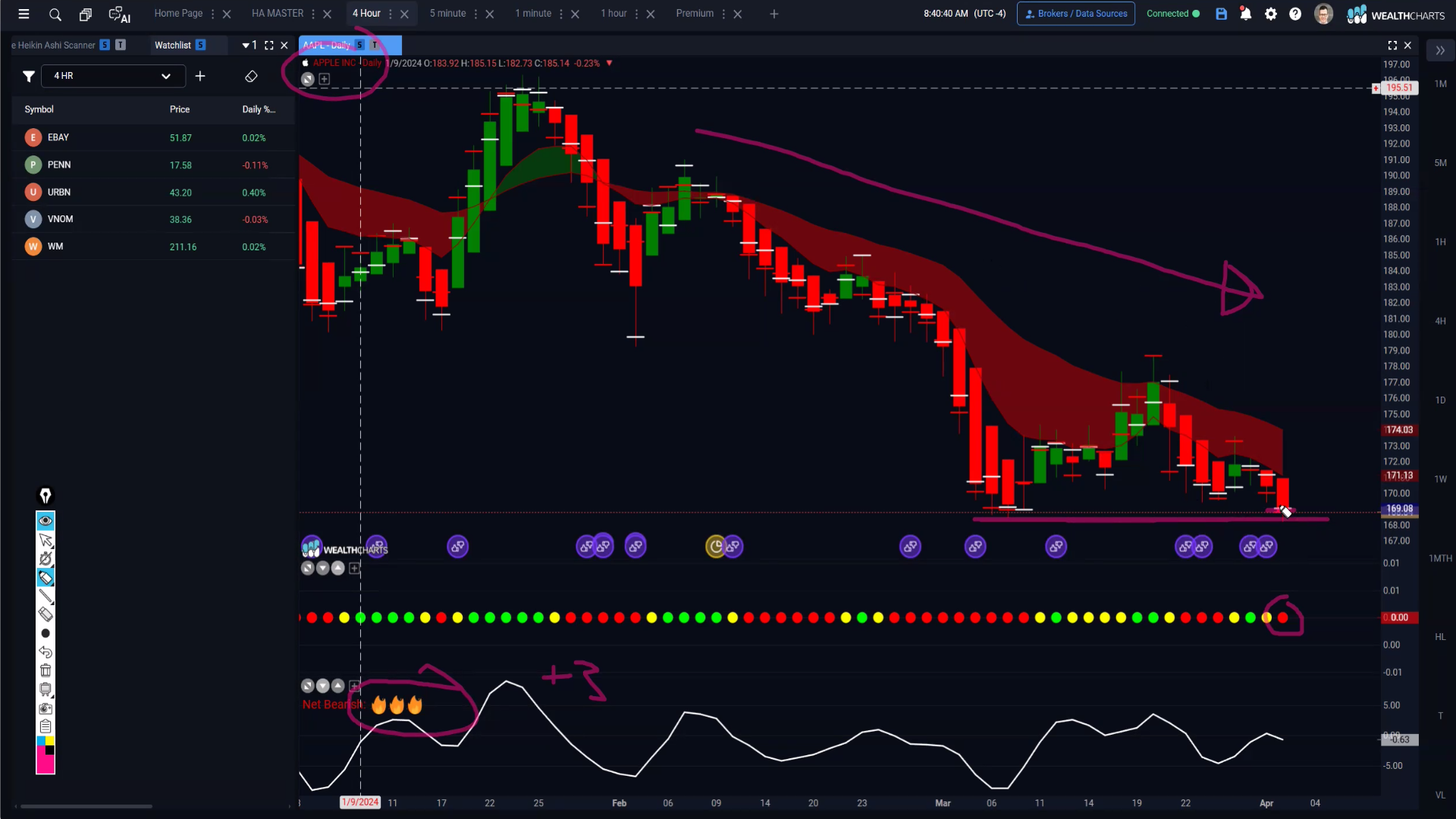
Task: Click the watchlist eraser clear icon
Action: tap(251, 76)
